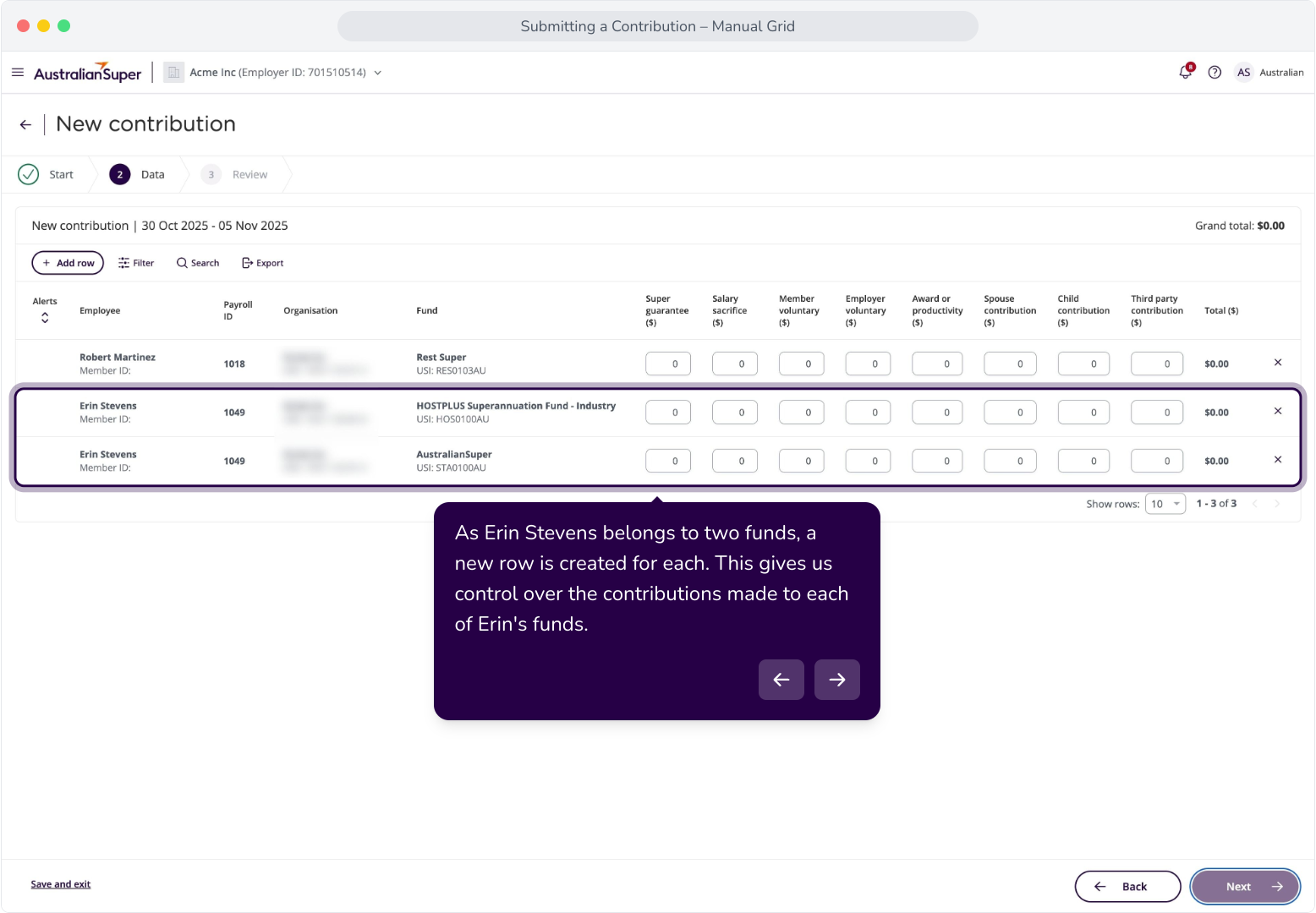This screenshot has width=1316, height=913.
Task: Click Employer voluntary field for Robert Martinez
Action: pyautogui.click(x=869, y=364)
